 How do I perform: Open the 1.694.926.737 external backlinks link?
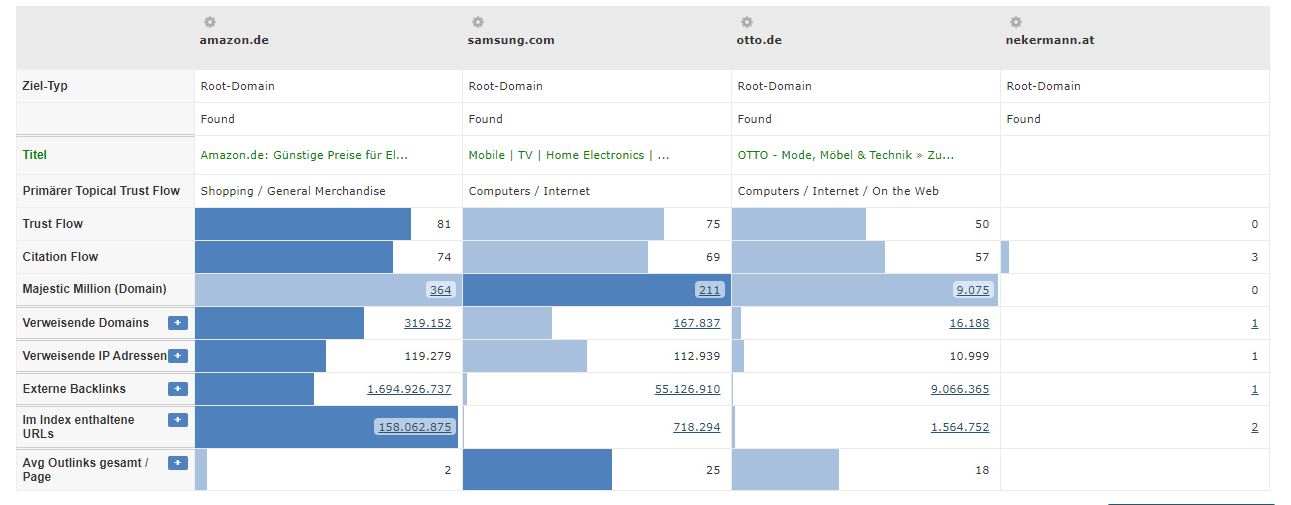tap(409, 389)
